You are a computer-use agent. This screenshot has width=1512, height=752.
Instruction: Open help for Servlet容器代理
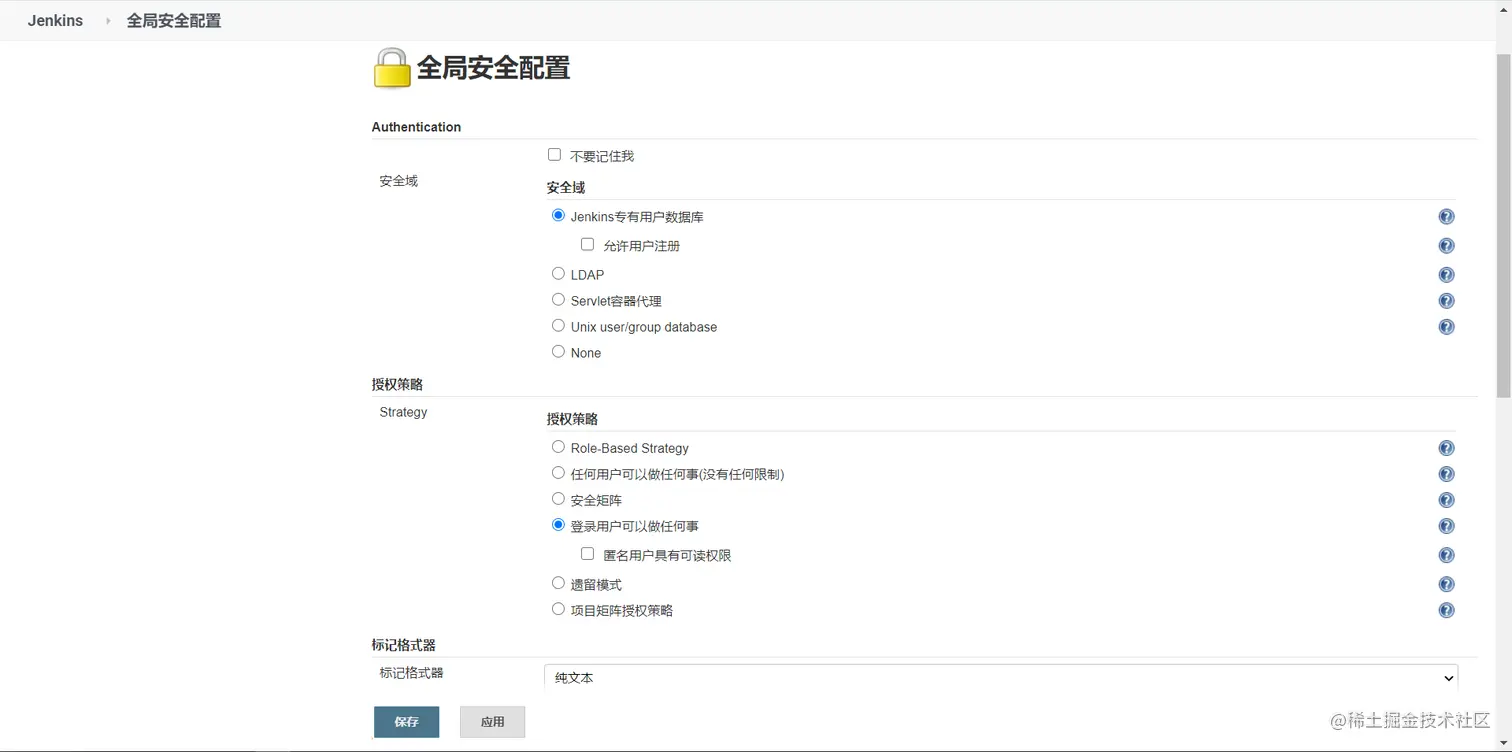(x=1446, y=301)
